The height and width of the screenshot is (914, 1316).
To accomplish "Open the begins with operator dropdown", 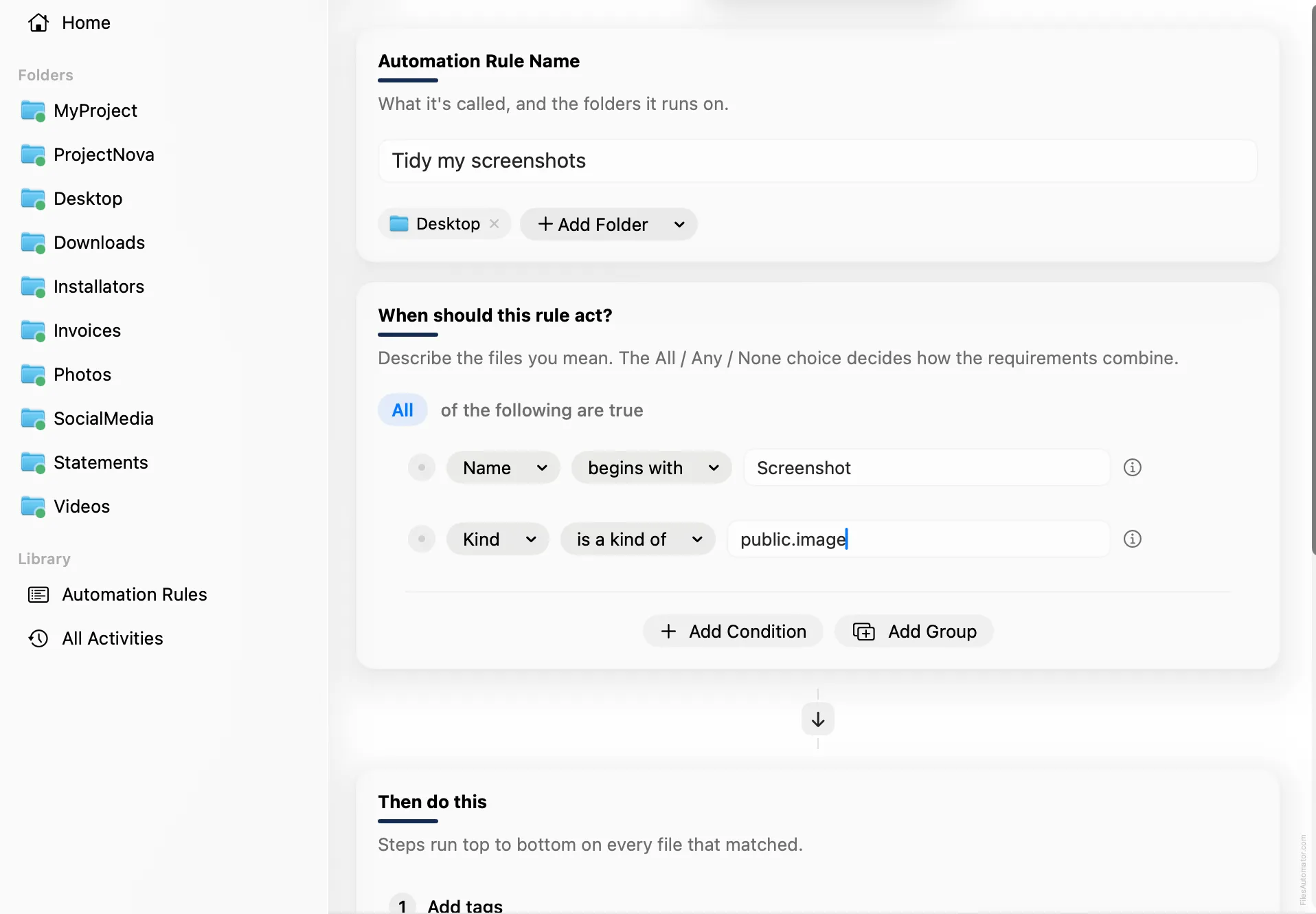I will coord(651,468).
